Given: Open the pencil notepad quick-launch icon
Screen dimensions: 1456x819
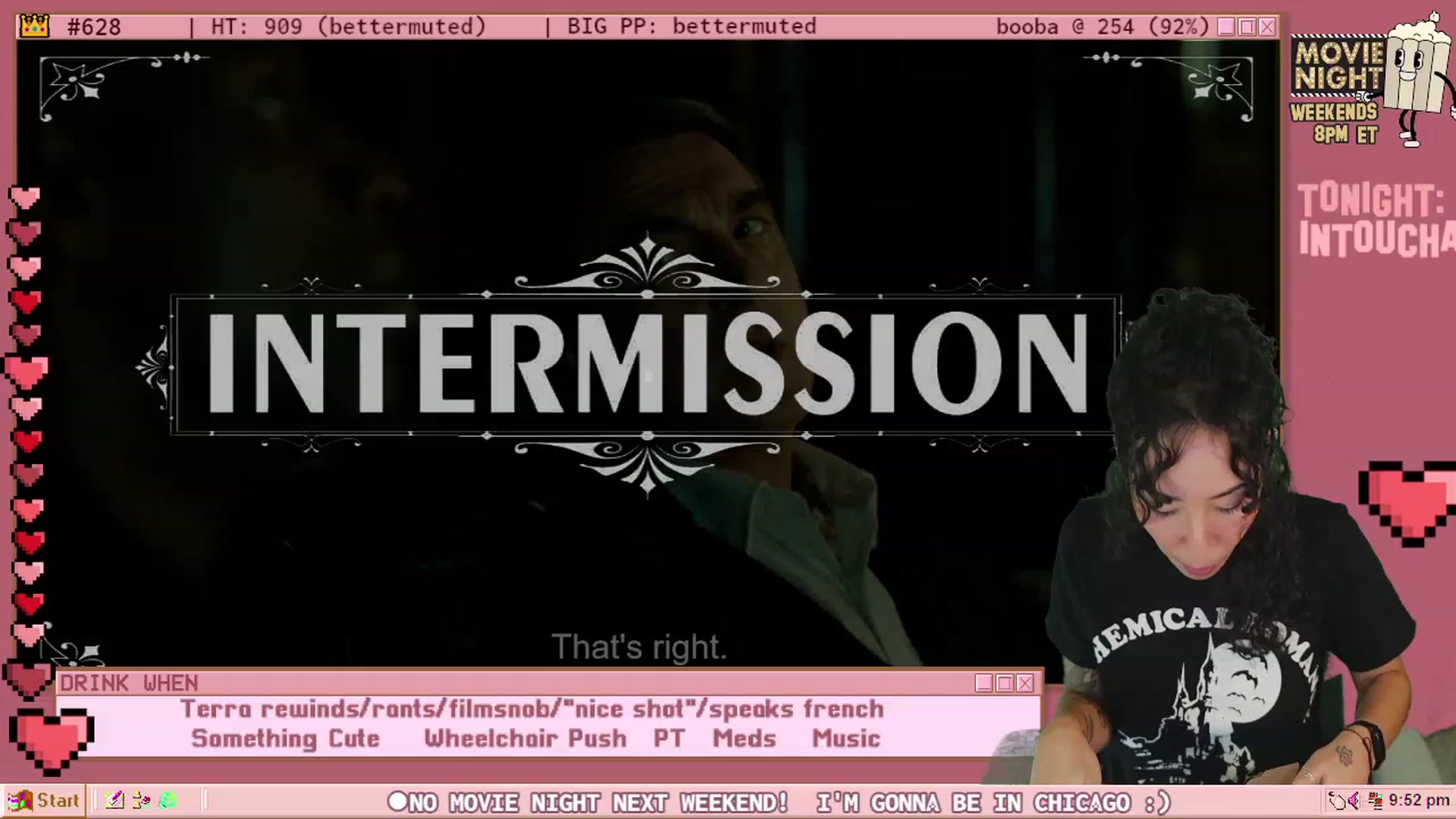Looking at the screenshot, I should coord(115,800).
